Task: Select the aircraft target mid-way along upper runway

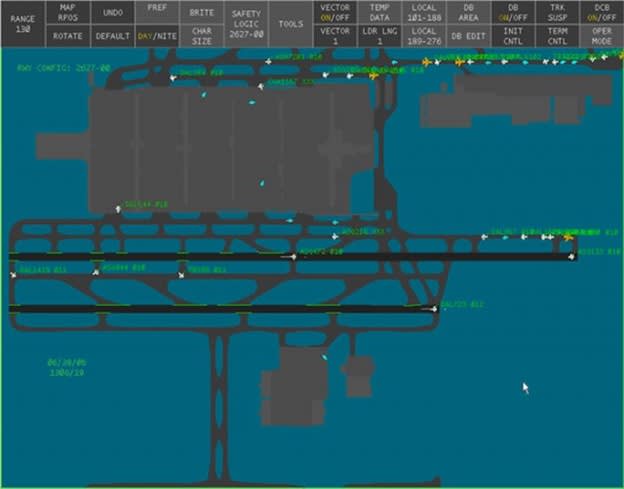Action: [x=292, y=257]
